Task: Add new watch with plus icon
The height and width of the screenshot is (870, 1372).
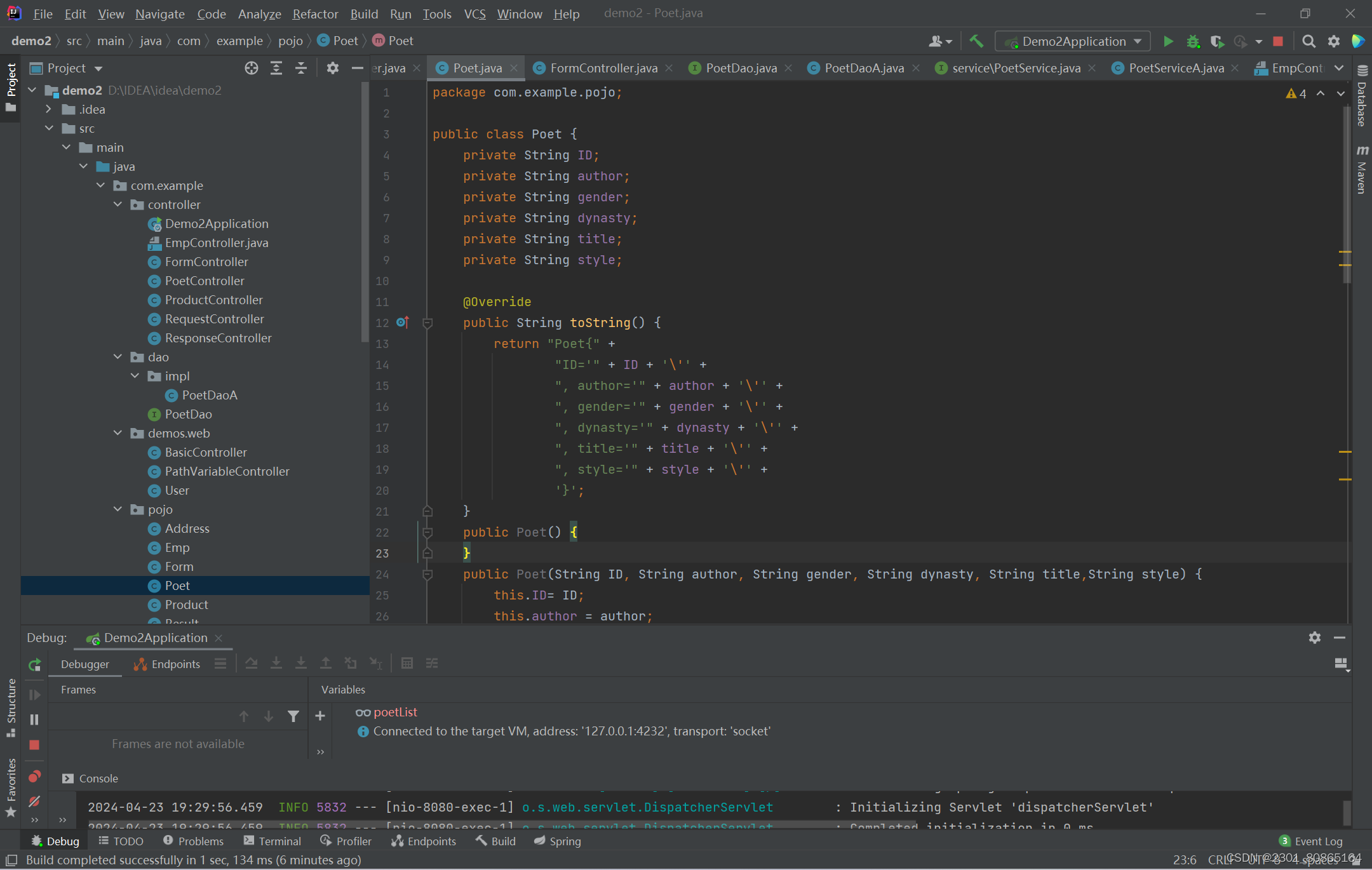Action: (x=320, y=716)
